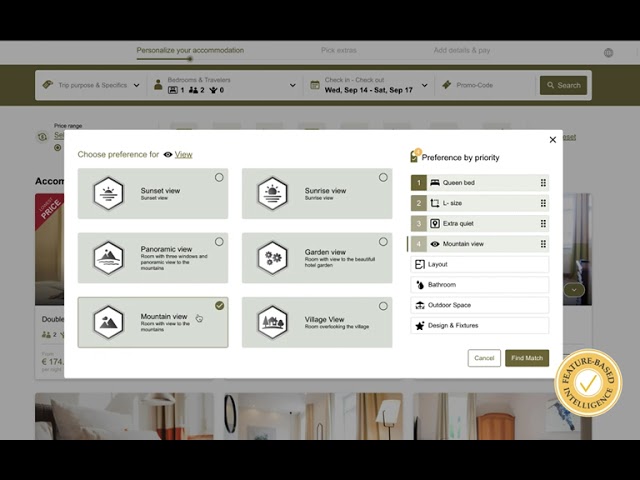Image resolution: width=640 pixels, height=480 pixels.
Task: Click the Panoramic view mountain icon
Action: [108, 258]
